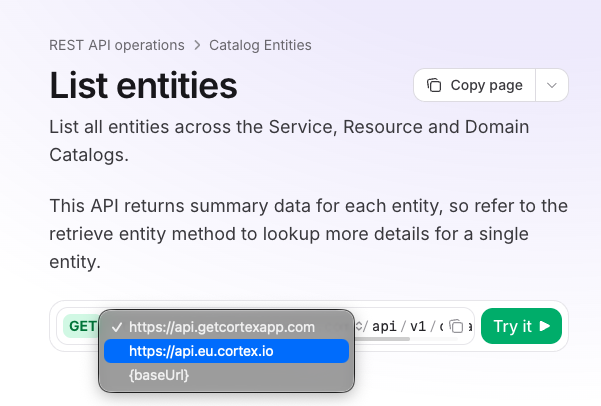The width and height of the screenshot is (601, 406).
Task: Click the List entities heading
Action: [x=143, y=85]
